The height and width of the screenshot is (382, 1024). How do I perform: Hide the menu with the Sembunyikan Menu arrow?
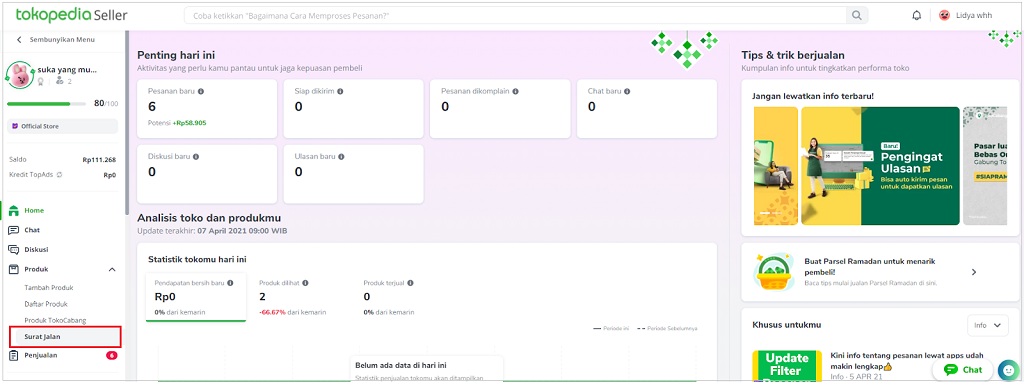click(x=19, y=40)
